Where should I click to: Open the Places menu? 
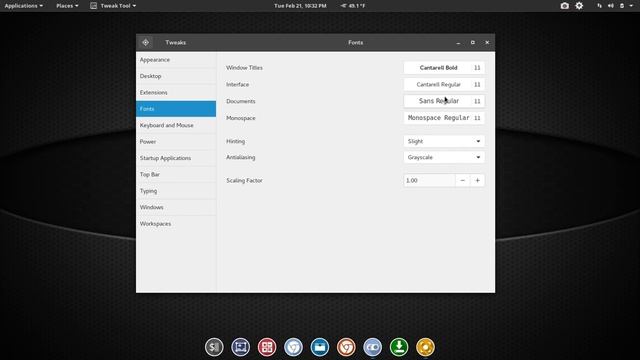67,6
